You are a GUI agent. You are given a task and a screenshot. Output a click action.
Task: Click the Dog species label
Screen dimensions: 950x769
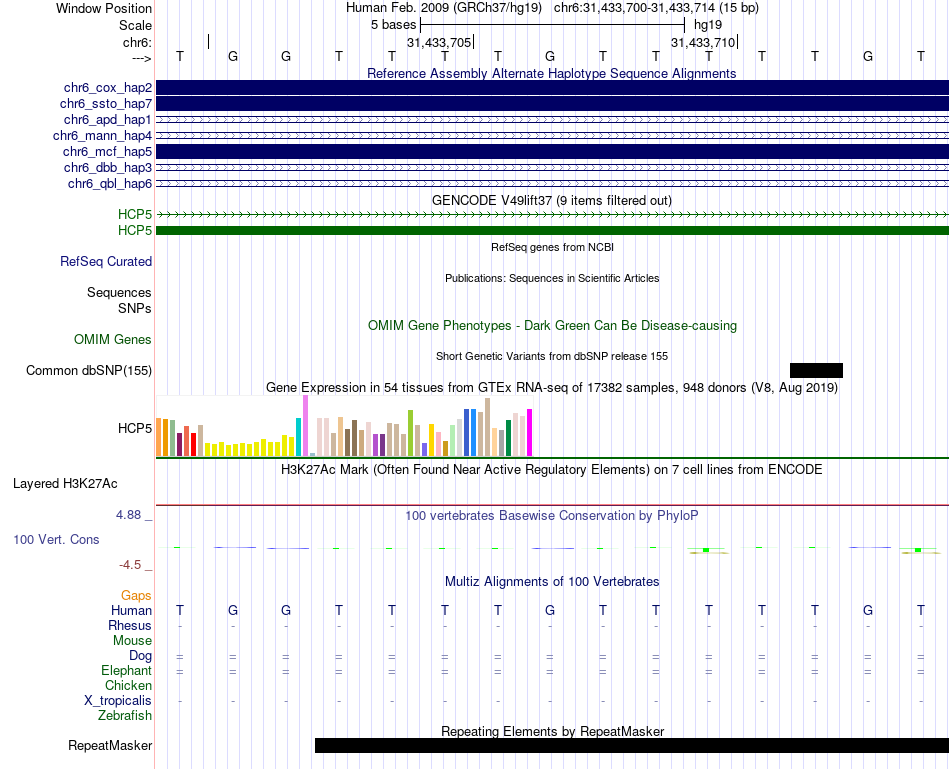140,656
